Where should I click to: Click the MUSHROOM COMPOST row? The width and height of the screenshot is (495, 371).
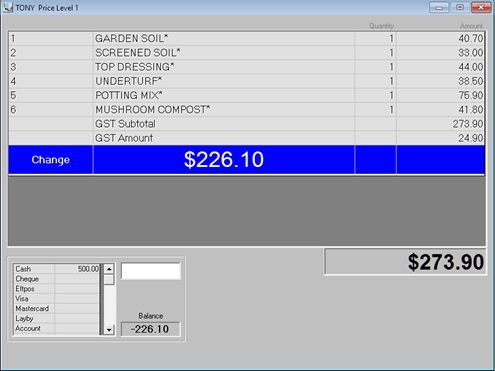coord(247,110)
